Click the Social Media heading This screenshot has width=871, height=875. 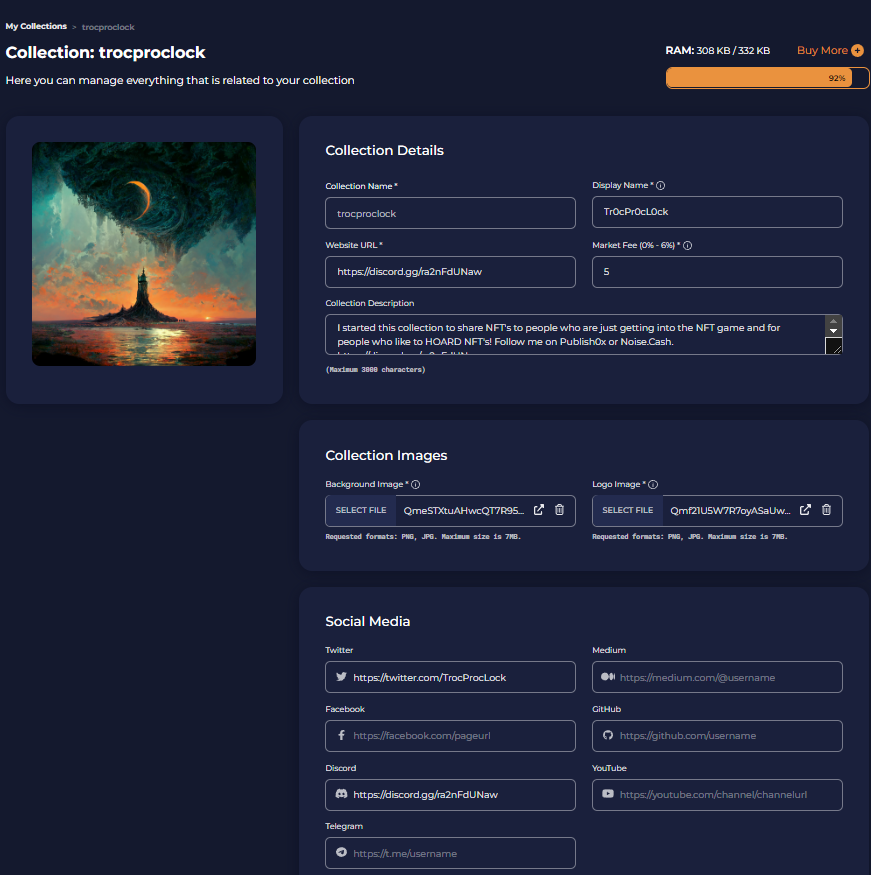click(x=368, y=621)
